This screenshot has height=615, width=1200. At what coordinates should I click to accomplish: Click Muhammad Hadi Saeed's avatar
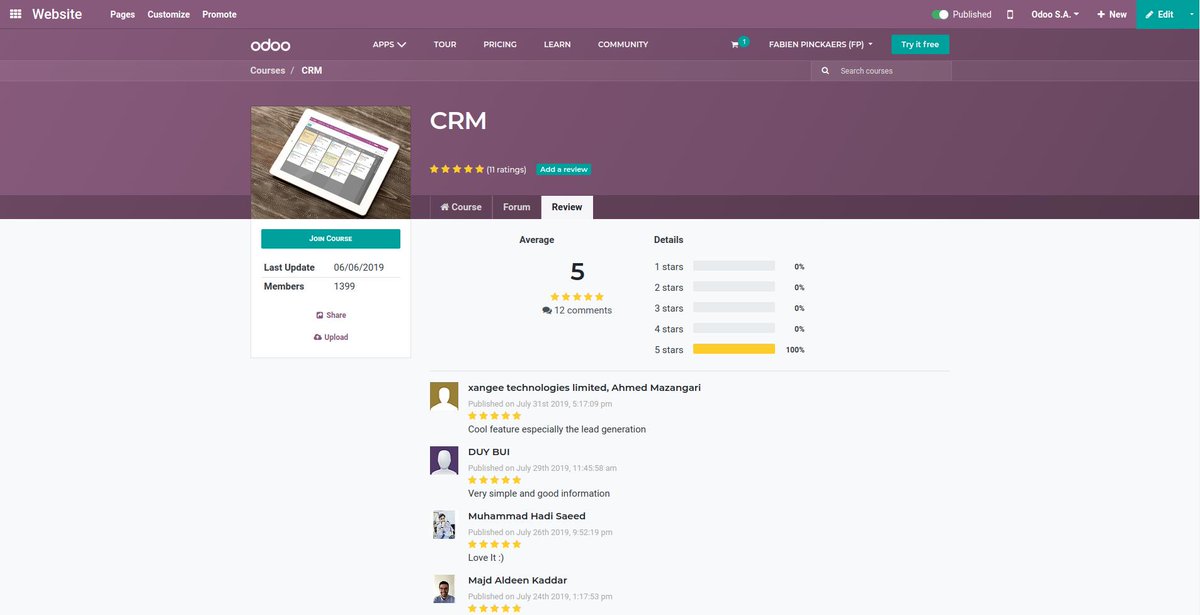(x=444, y=525)
